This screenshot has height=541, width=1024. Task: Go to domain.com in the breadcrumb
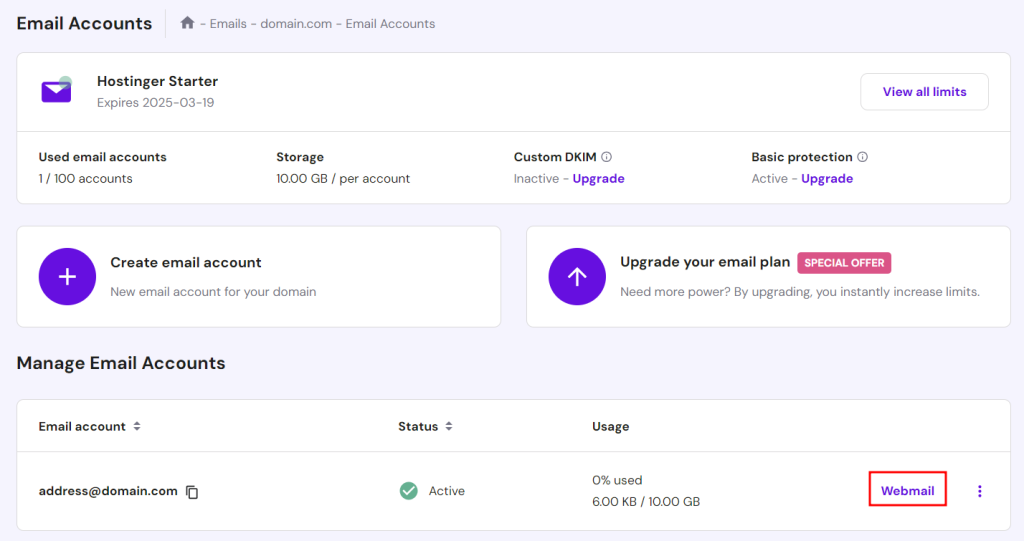[296, 24]
